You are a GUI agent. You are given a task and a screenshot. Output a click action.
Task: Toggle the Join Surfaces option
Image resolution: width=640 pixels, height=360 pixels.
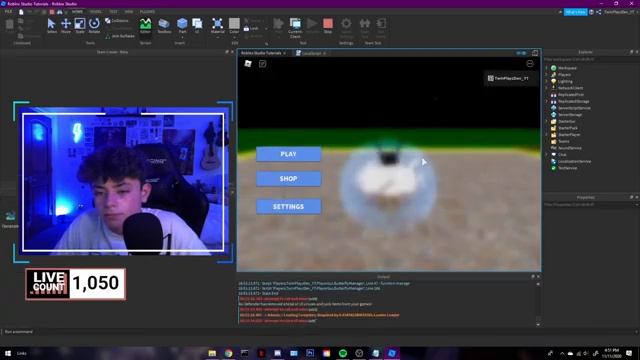(x=120, y=36)
